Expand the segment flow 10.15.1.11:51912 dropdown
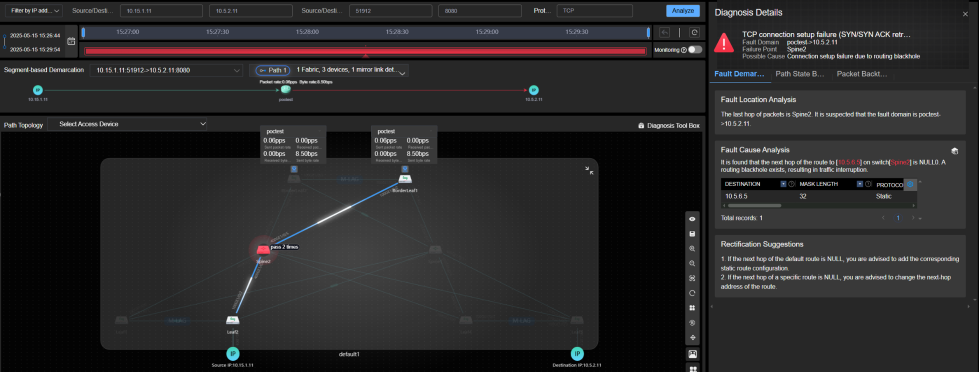 tap(166, 71)
